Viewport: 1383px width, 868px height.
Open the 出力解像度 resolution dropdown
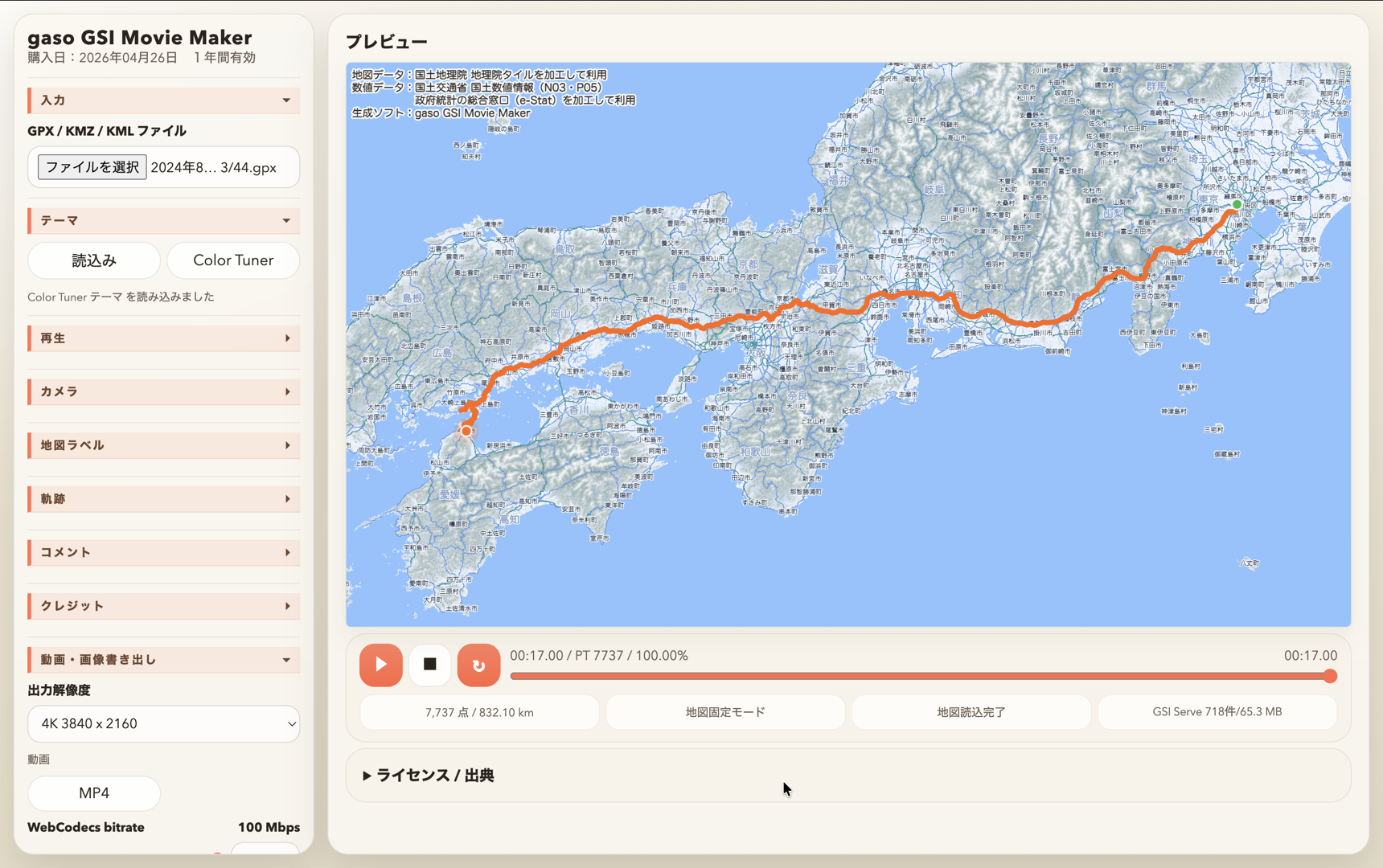(163, 723)
